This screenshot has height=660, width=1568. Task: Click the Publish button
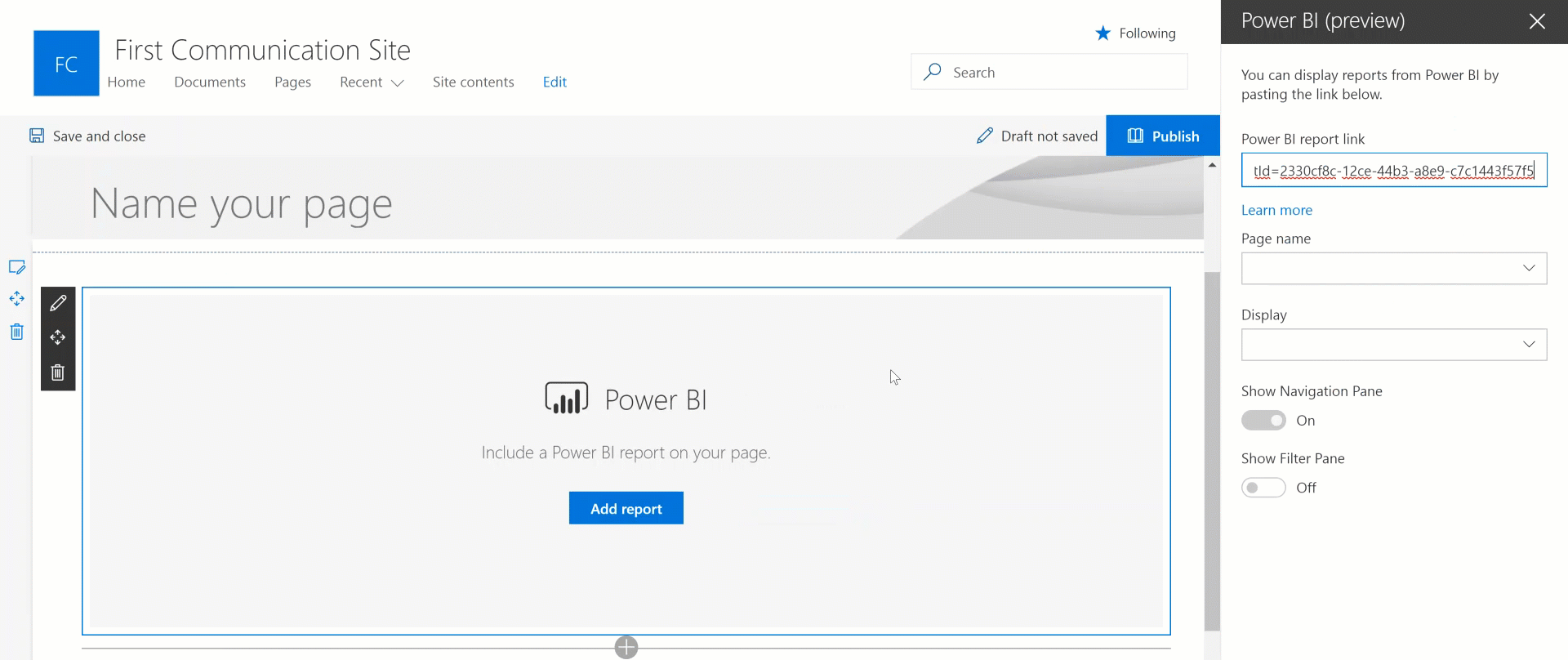pos(1163,136)
